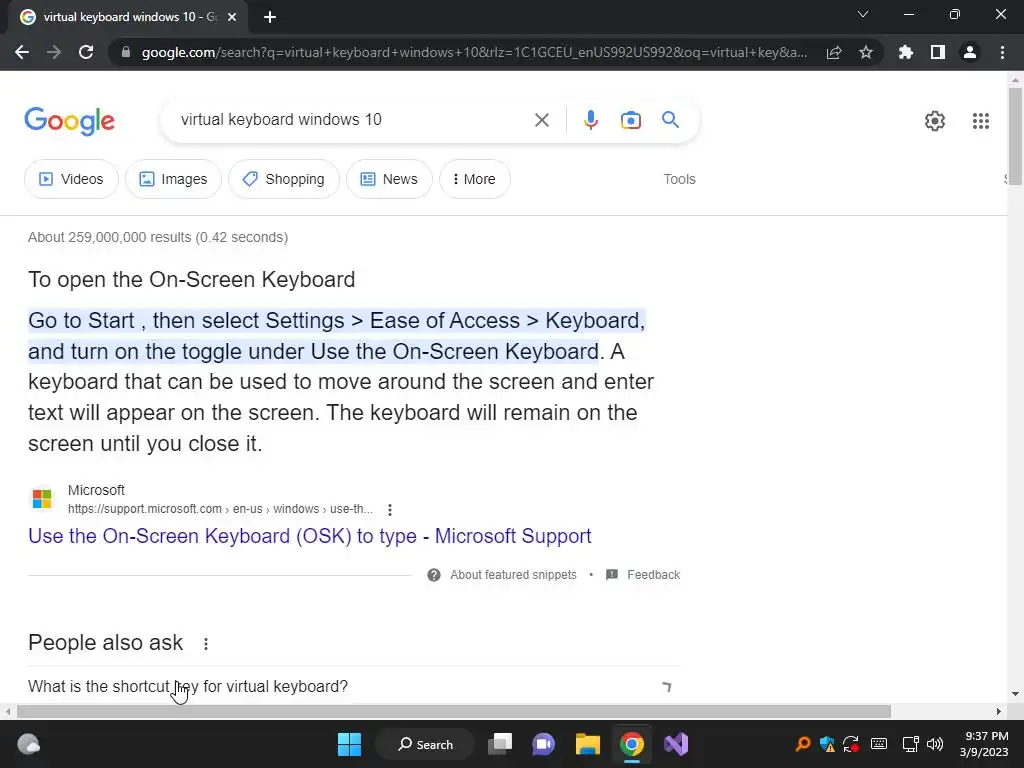Click the magnifier search button

point(670,120)
